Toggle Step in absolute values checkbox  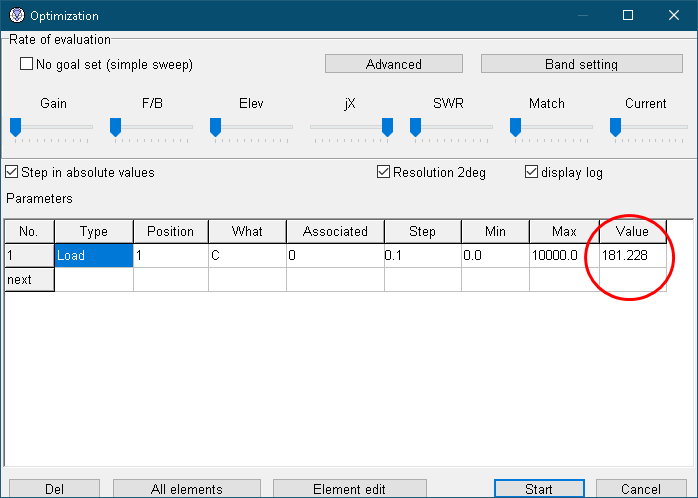point(12,172)
